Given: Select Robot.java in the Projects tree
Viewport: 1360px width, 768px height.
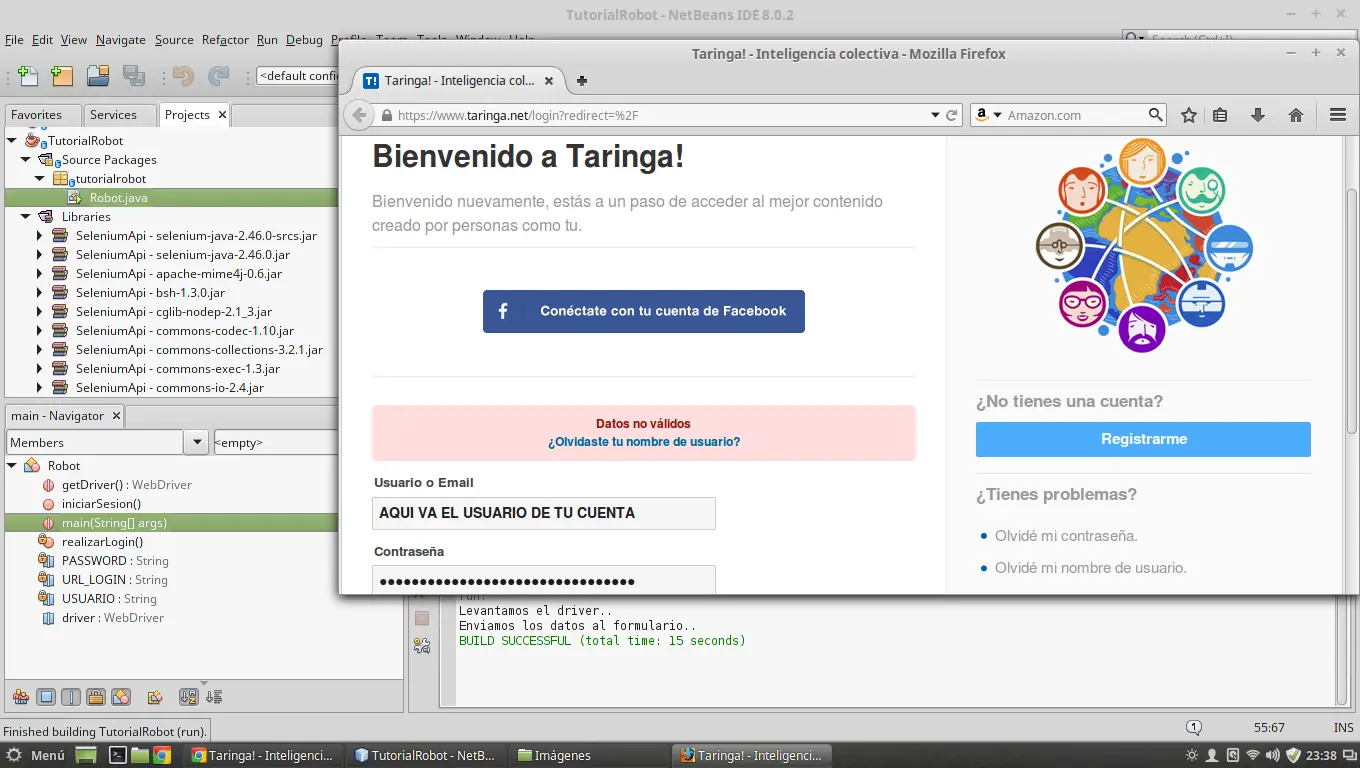Looking at the screenshot, I should [x=118, y=198].
